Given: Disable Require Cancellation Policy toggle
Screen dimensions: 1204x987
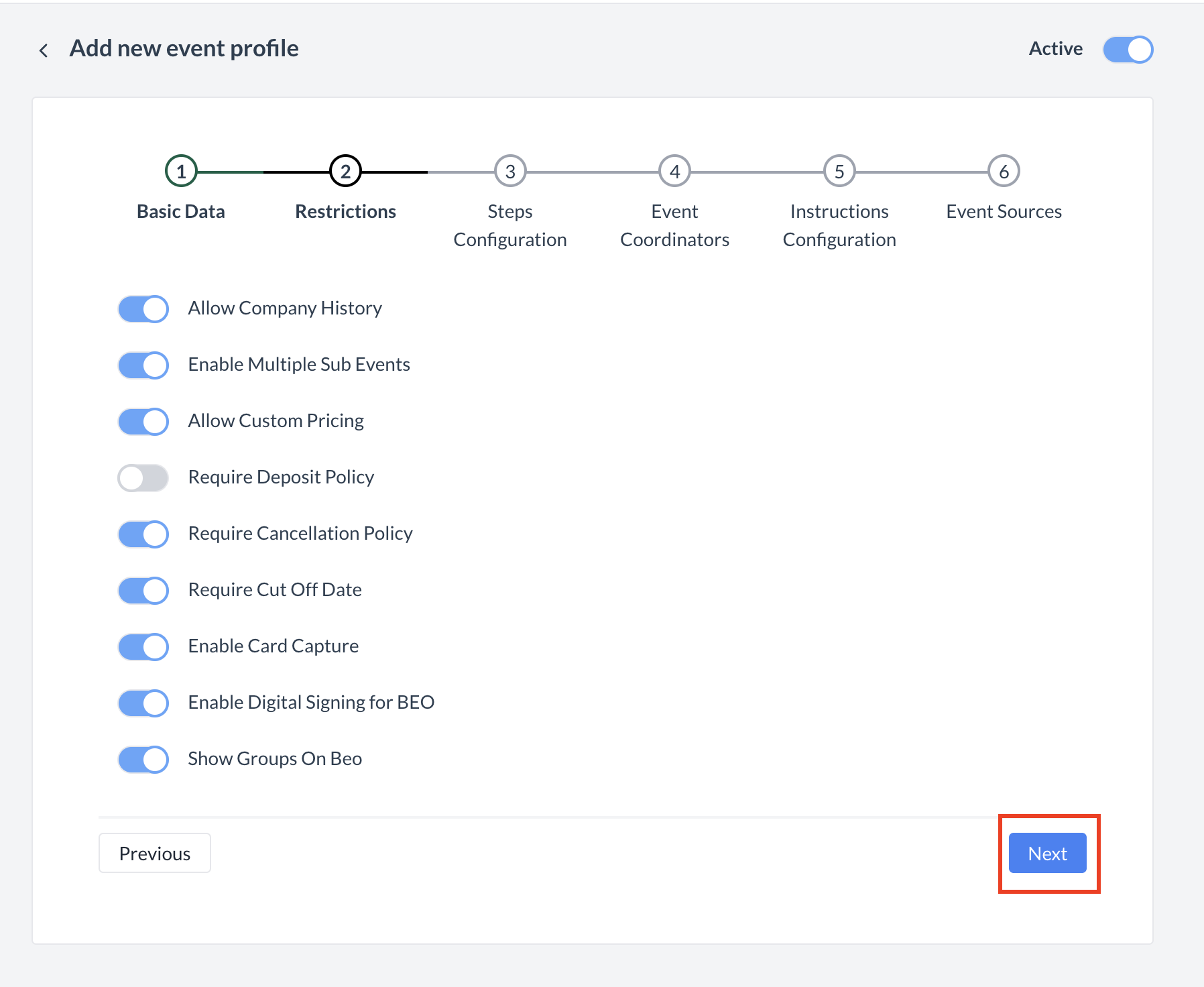Looking at the screenshot, I should pyautogui.click(x=143, y=534).
